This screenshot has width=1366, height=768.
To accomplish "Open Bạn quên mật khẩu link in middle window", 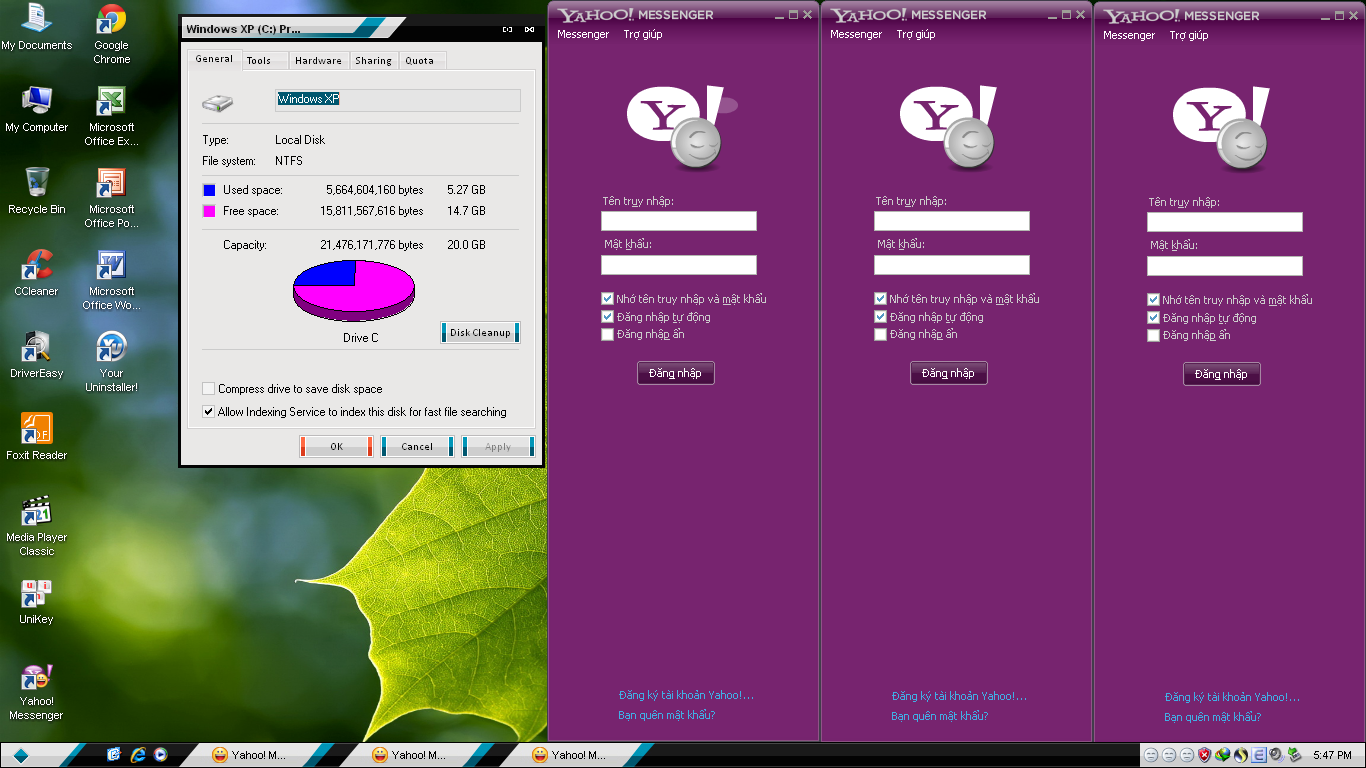I will click(940, 716).
